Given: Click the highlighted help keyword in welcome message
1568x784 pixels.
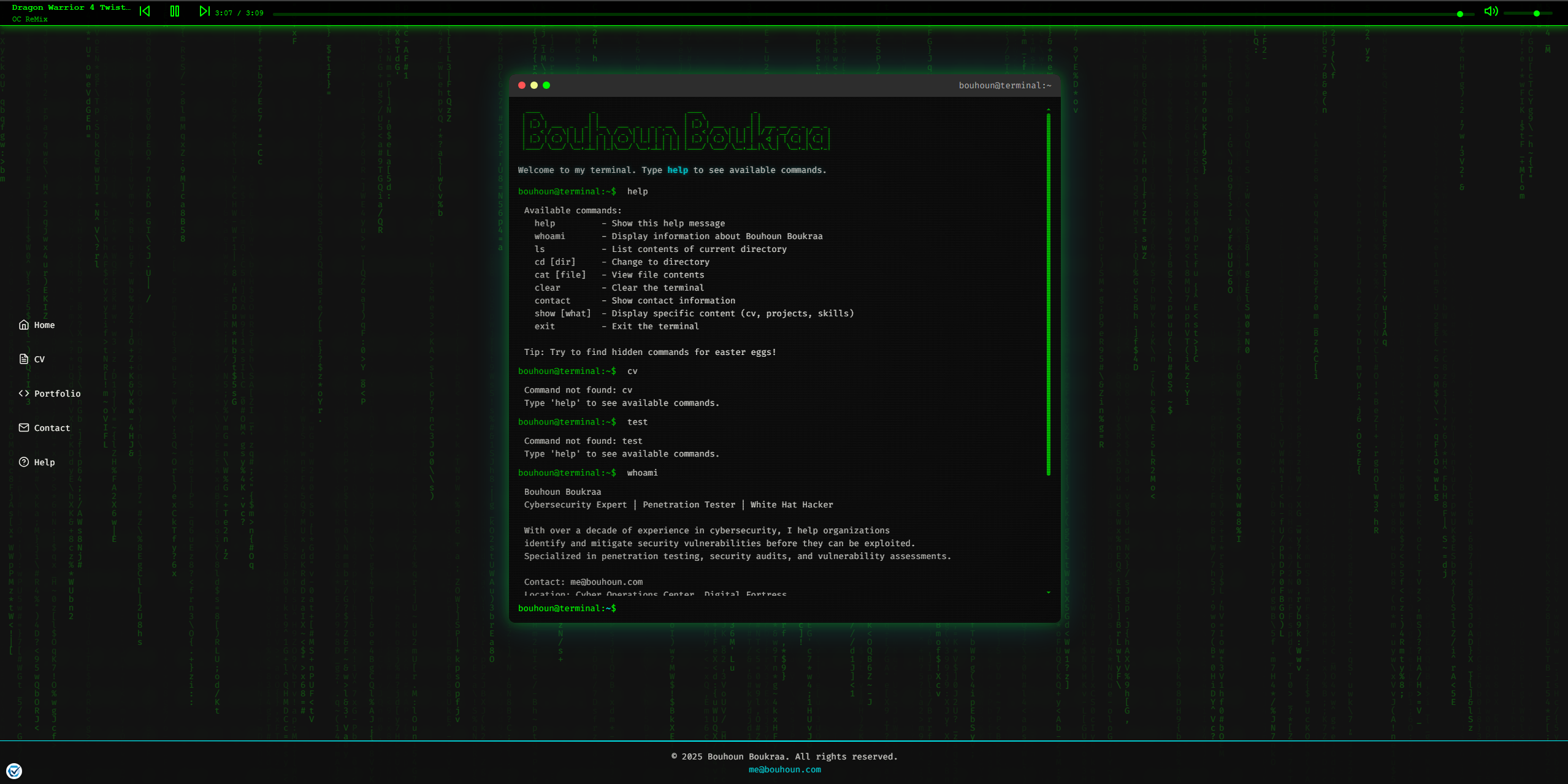Looking at the screenshot, I should pos(678,170).
